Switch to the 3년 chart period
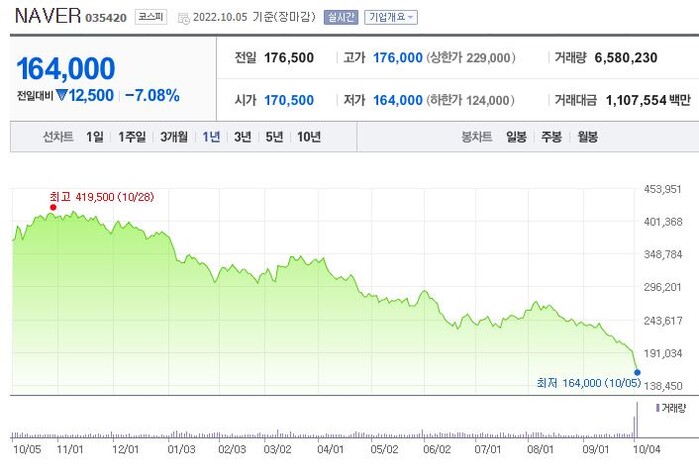Image resolution: width=699 pixels, height=475 pixels. point(242,137)
